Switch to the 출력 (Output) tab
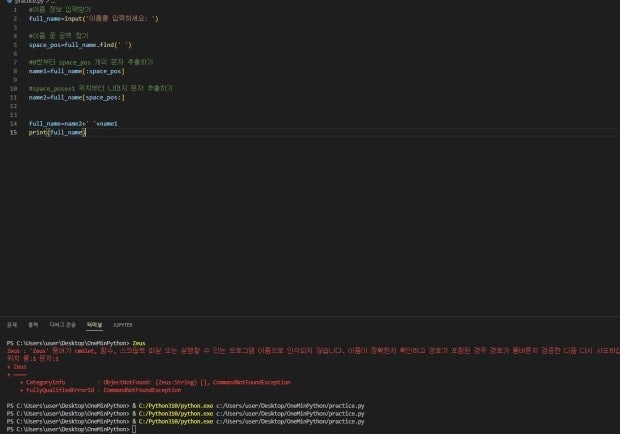Image resolution: width=620 pixels, height=434 pixels. [x=33, y=325]
